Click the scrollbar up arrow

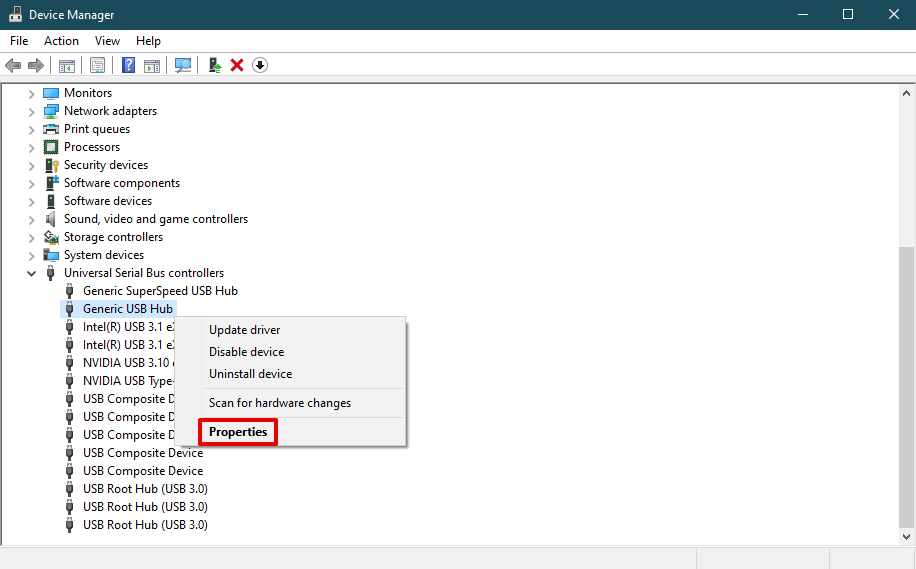click(906, 93)
